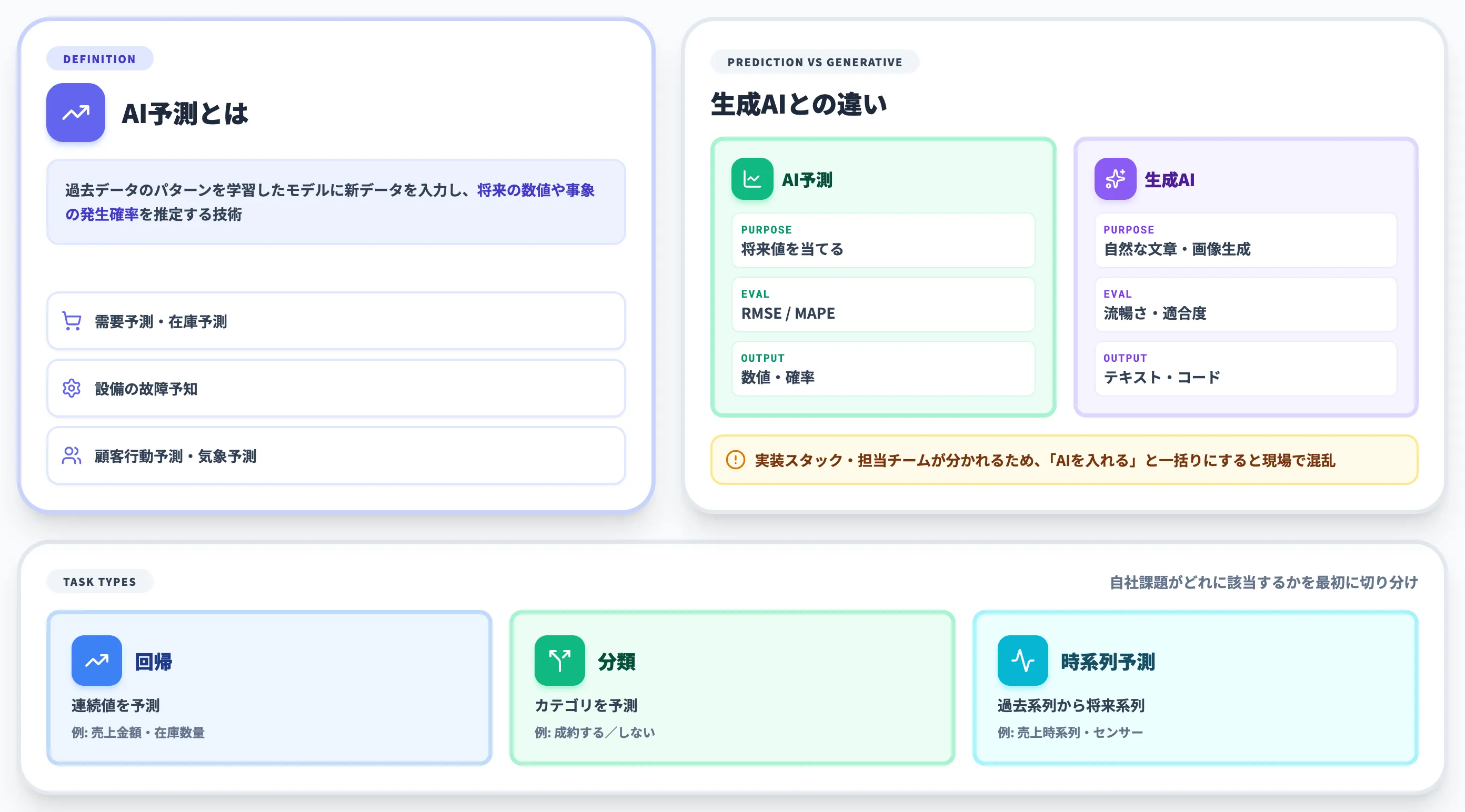This screenshot has width=1465, height=812.
Task: Select the RMSE / MAPE eval box
Action: tap(883, 304)
